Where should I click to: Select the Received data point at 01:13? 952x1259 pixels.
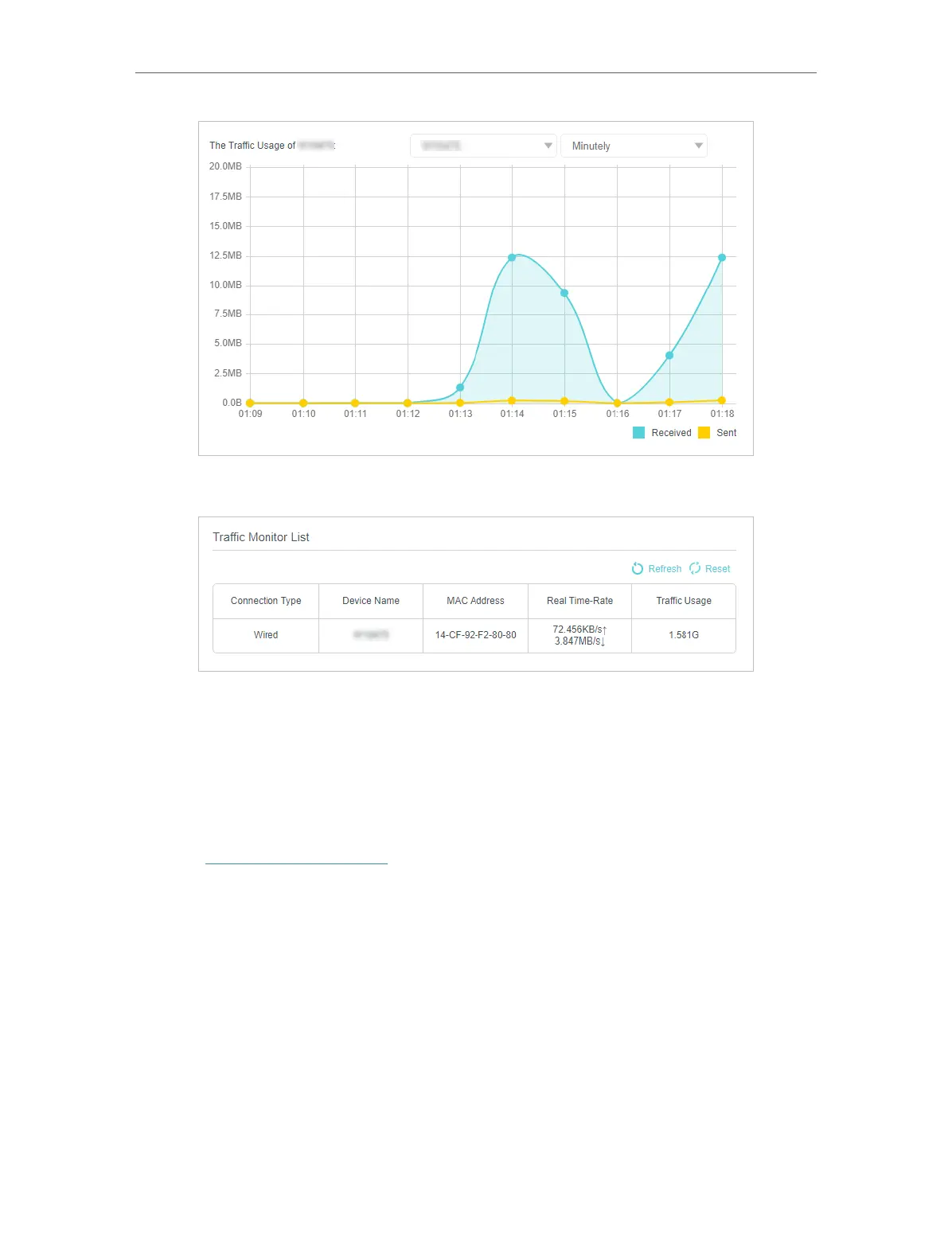460,388
